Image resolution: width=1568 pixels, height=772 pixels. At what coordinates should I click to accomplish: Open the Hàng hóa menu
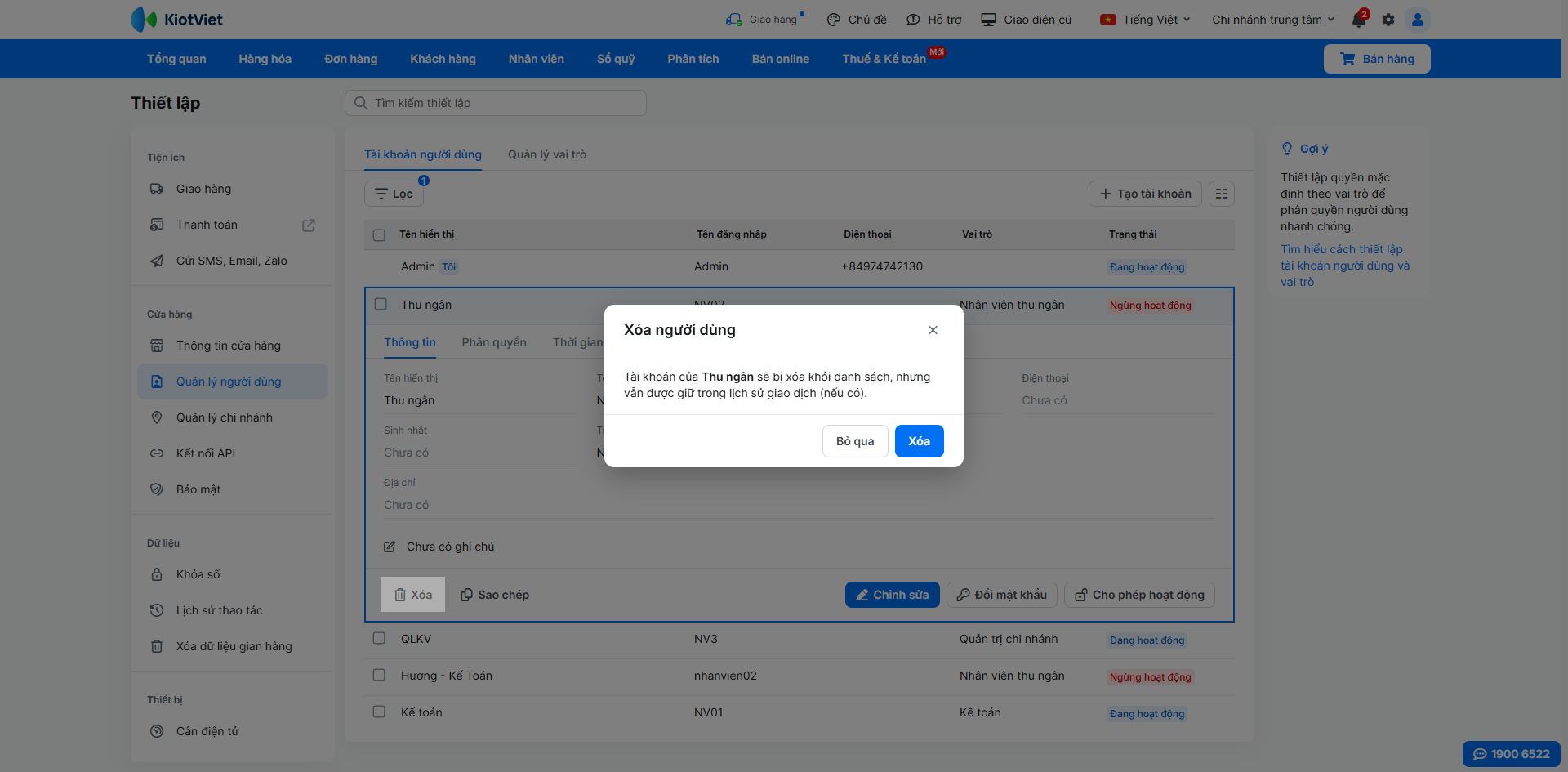click(265, 59)
